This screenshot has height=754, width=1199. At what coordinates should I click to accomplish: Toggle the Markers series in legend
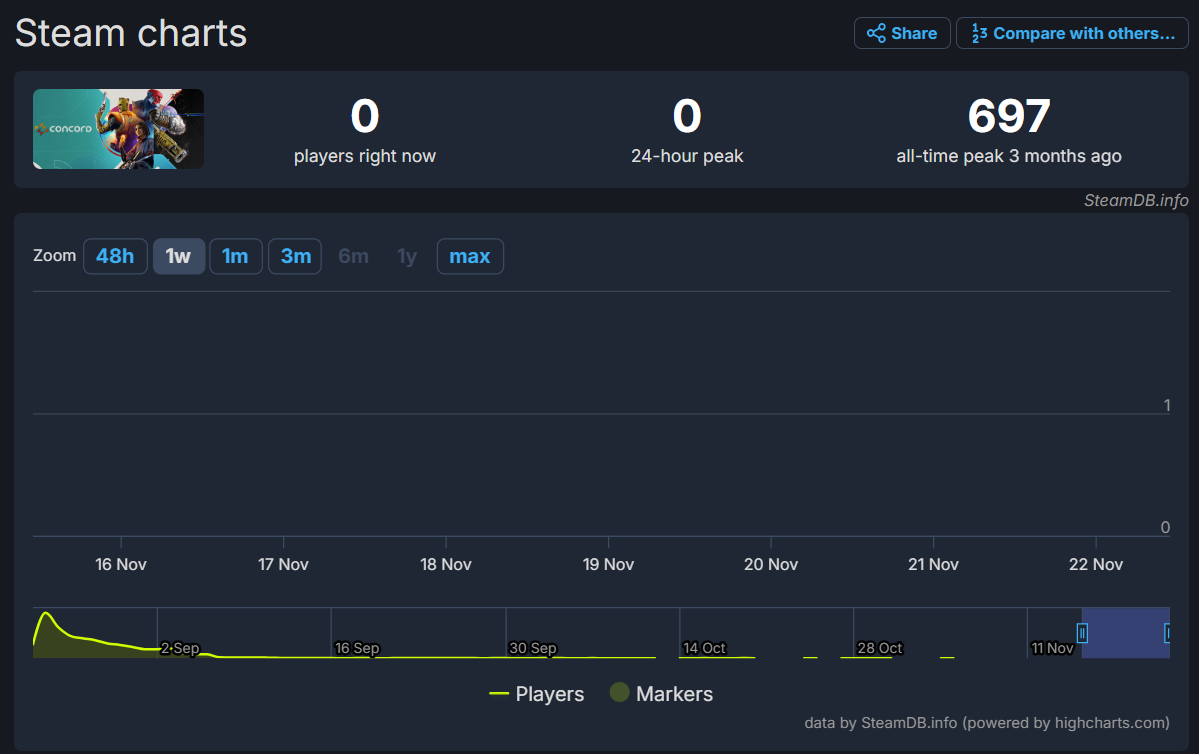tap(661, 694)
